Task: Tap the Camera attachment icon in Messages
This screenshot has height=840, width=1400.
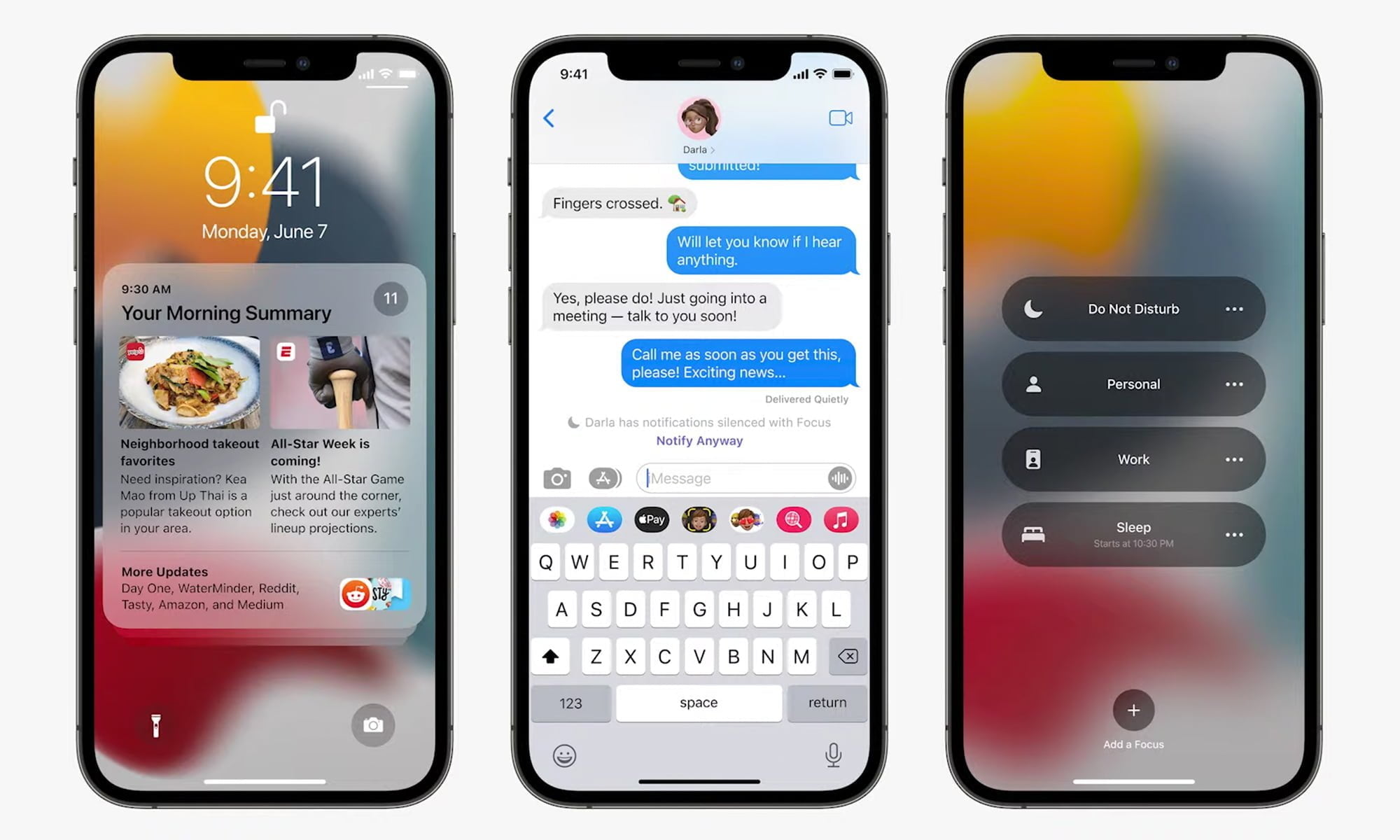Action: 556,477
